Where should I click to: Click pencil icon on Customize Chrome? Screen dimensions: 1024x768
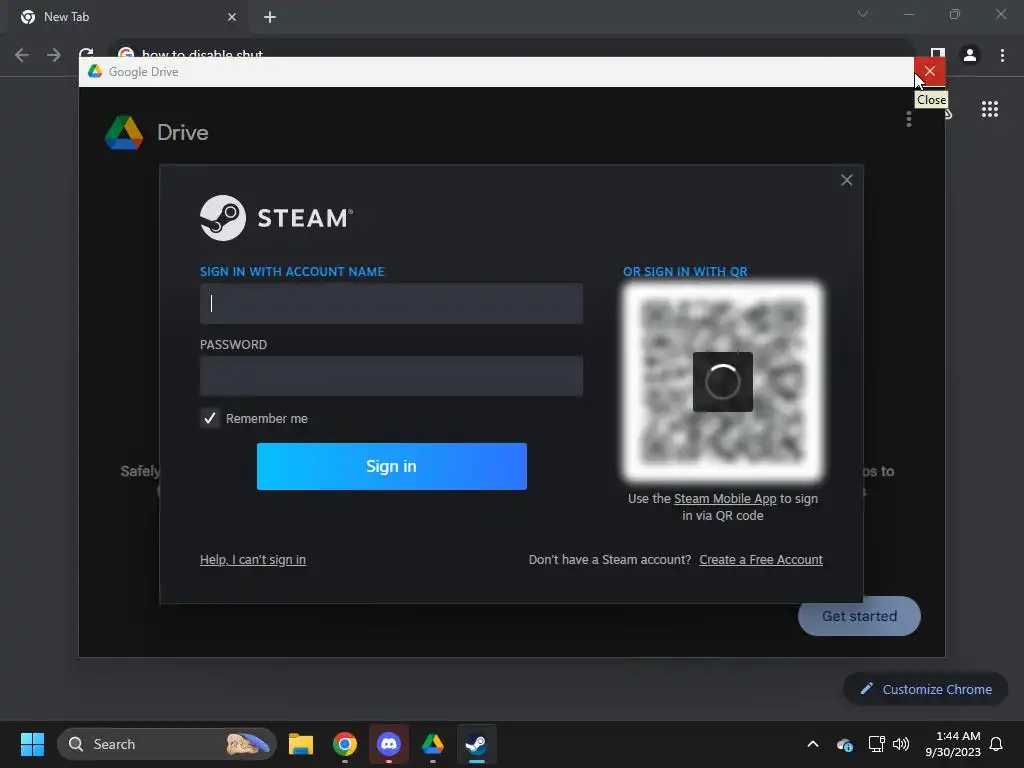coord(866,688)
